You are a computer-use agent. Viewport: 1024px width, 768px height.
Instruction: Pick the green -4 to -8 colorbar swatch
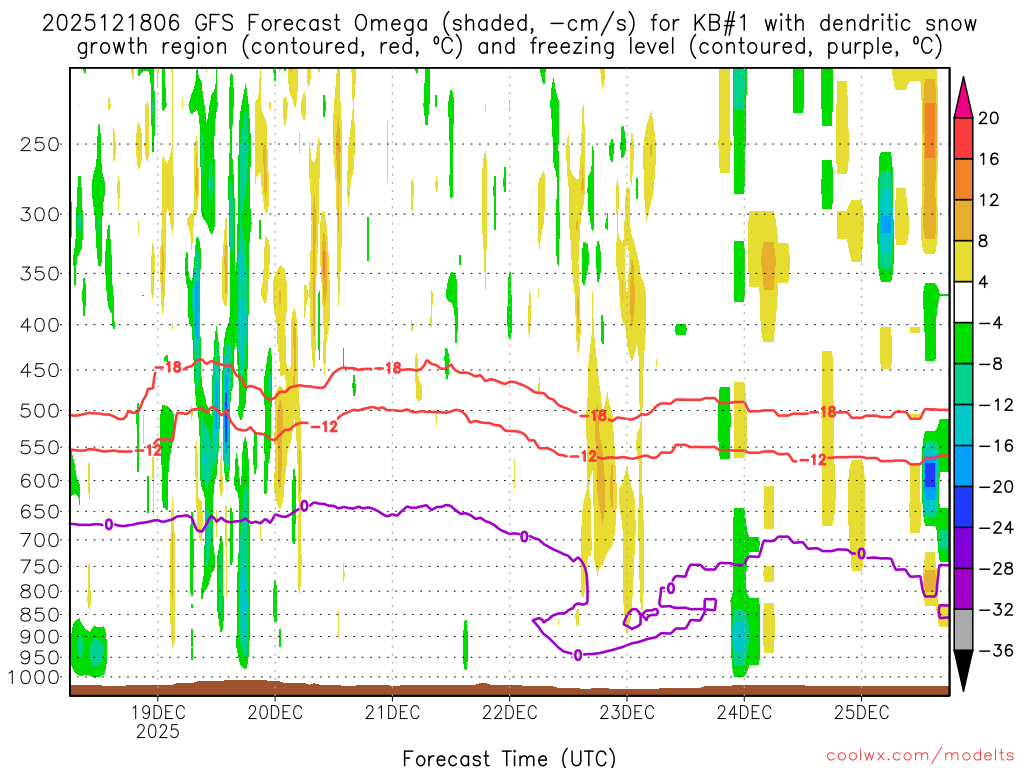(x=963, y=344)
